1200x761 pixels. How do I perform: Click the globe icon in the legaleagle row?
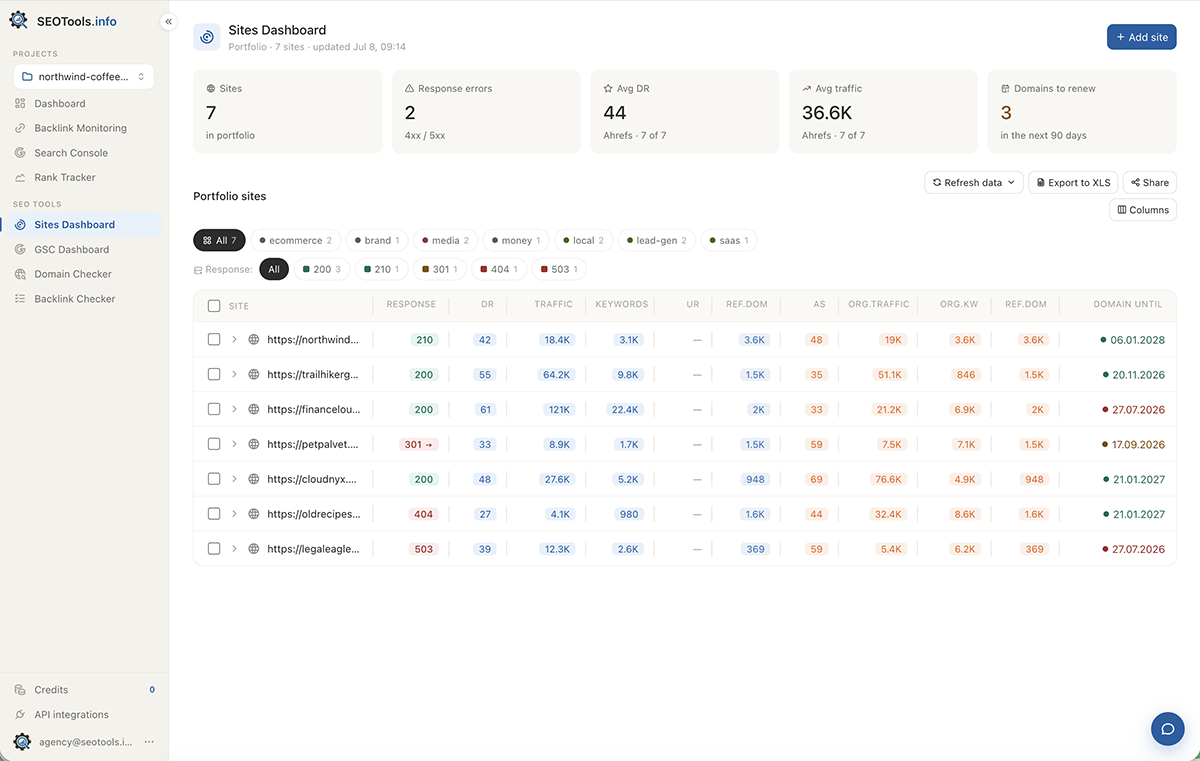(x=254, y=549)
